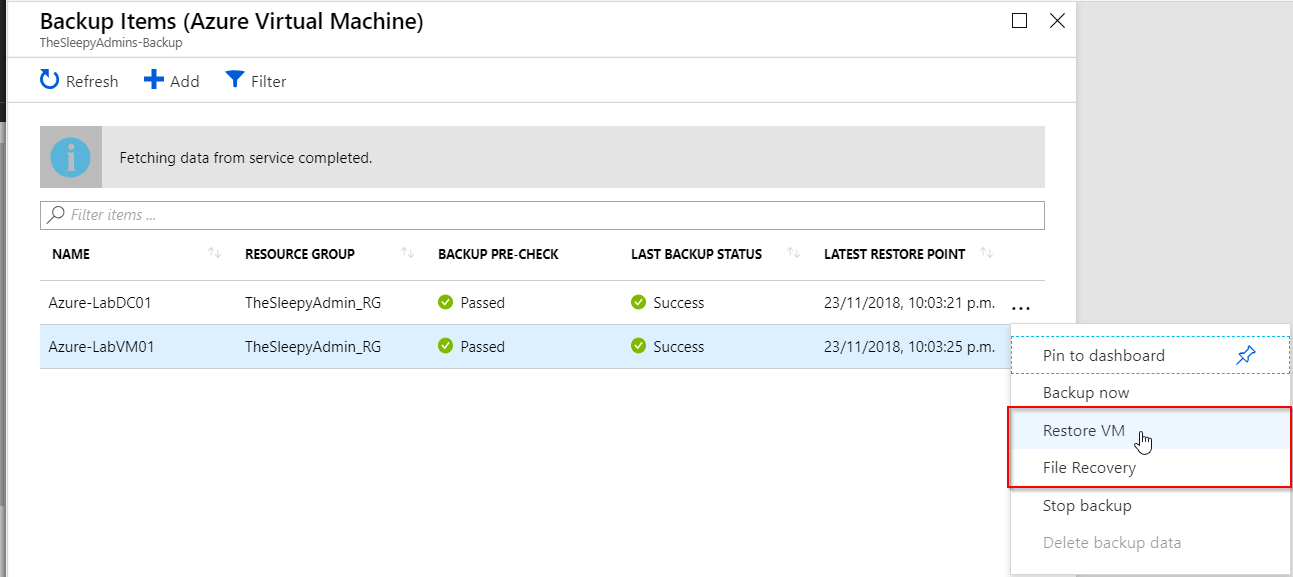Viewport: 1293px width, 577px height.
Task: Sort by the LAST BACKUP STATUS column arrows
Action: [793, 254]
